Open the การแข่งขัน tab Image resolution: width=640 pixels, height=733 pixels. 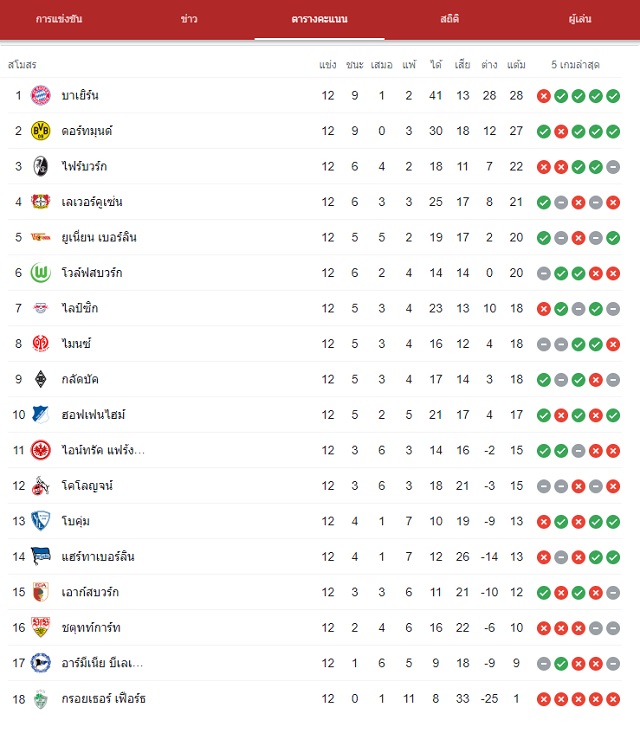[59, 19]
